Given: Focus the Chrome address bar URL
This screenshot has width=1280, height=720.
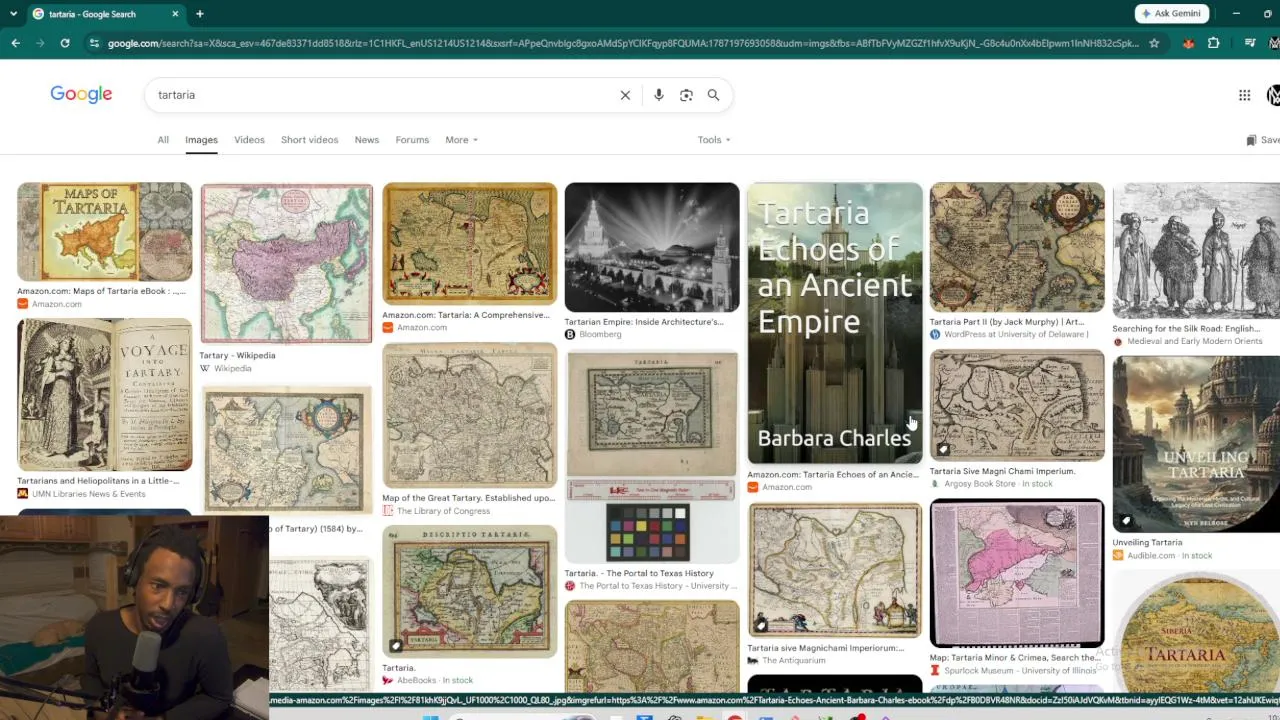Looking at the screenshot, I should coord(622,43).
